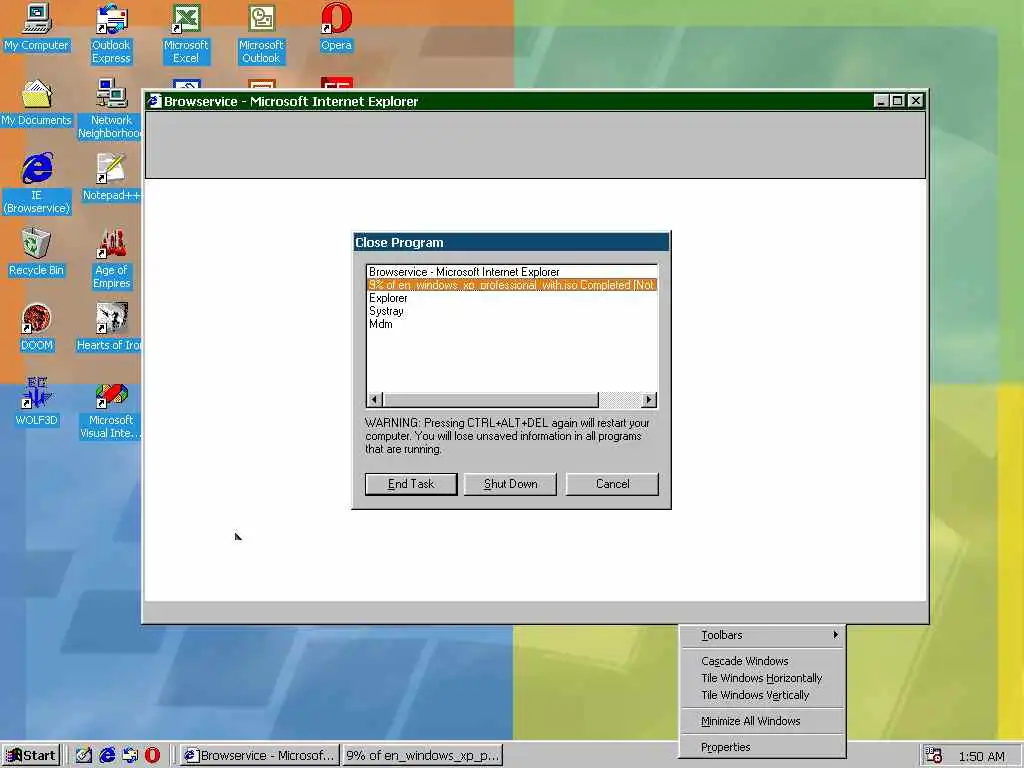The width and height of the screenshot is (1024, 768).
Task: Select Outlook Express desktop shortcut
Action: pos(111,34)
